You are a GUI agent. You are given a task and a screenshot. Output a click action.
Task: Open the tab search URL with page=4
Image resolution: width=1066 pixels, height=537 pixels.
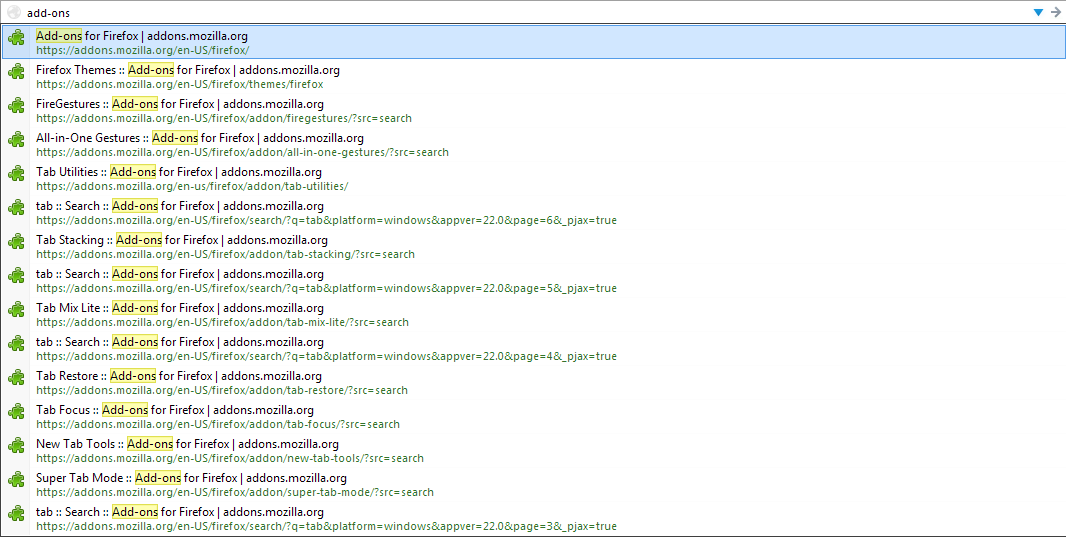pos(326,356)
